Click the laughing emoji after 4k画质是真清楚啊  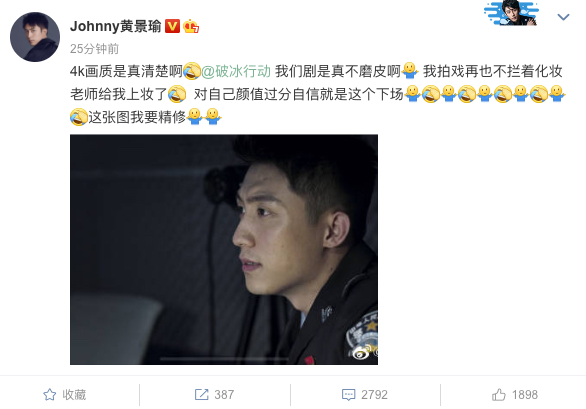[x=192, y=71]
